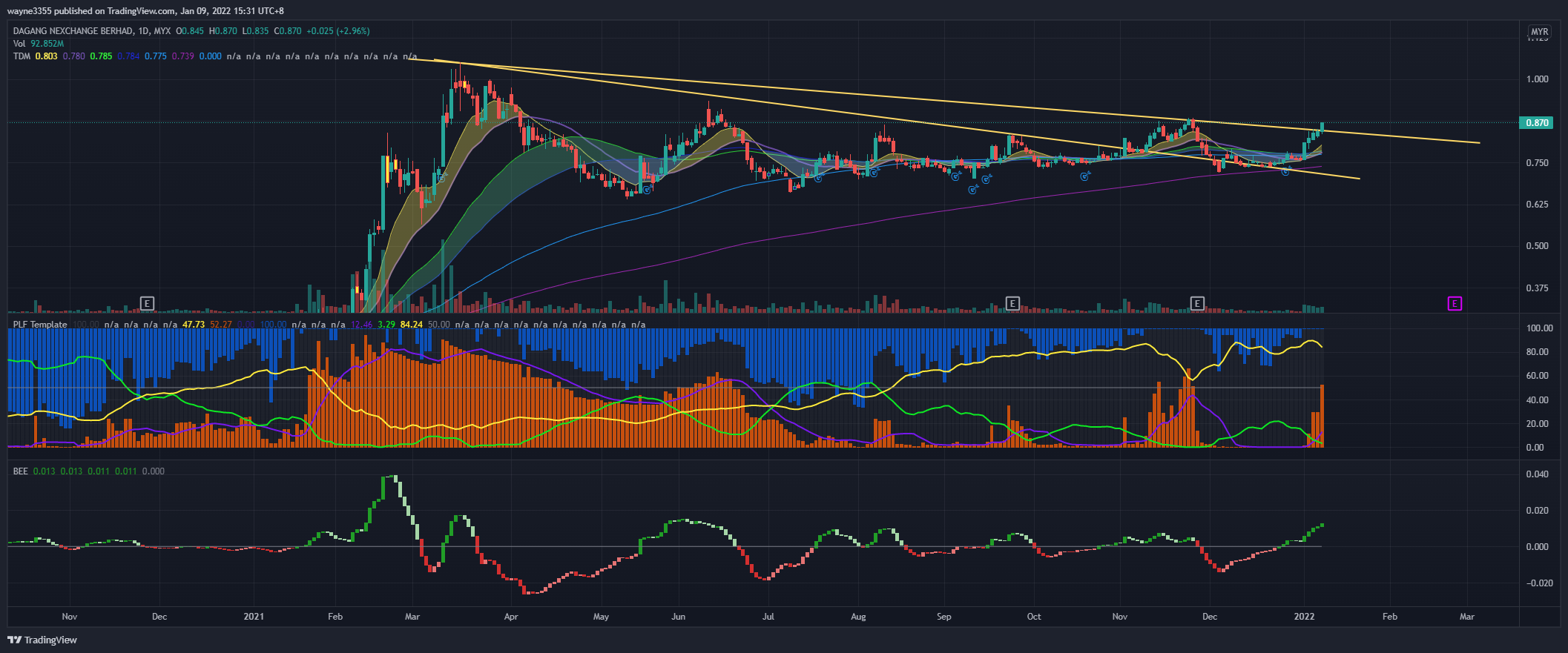The image size is (1568, 653).
Task: Click the 20.00 PLF scale label
Action: coord(1537,424)
